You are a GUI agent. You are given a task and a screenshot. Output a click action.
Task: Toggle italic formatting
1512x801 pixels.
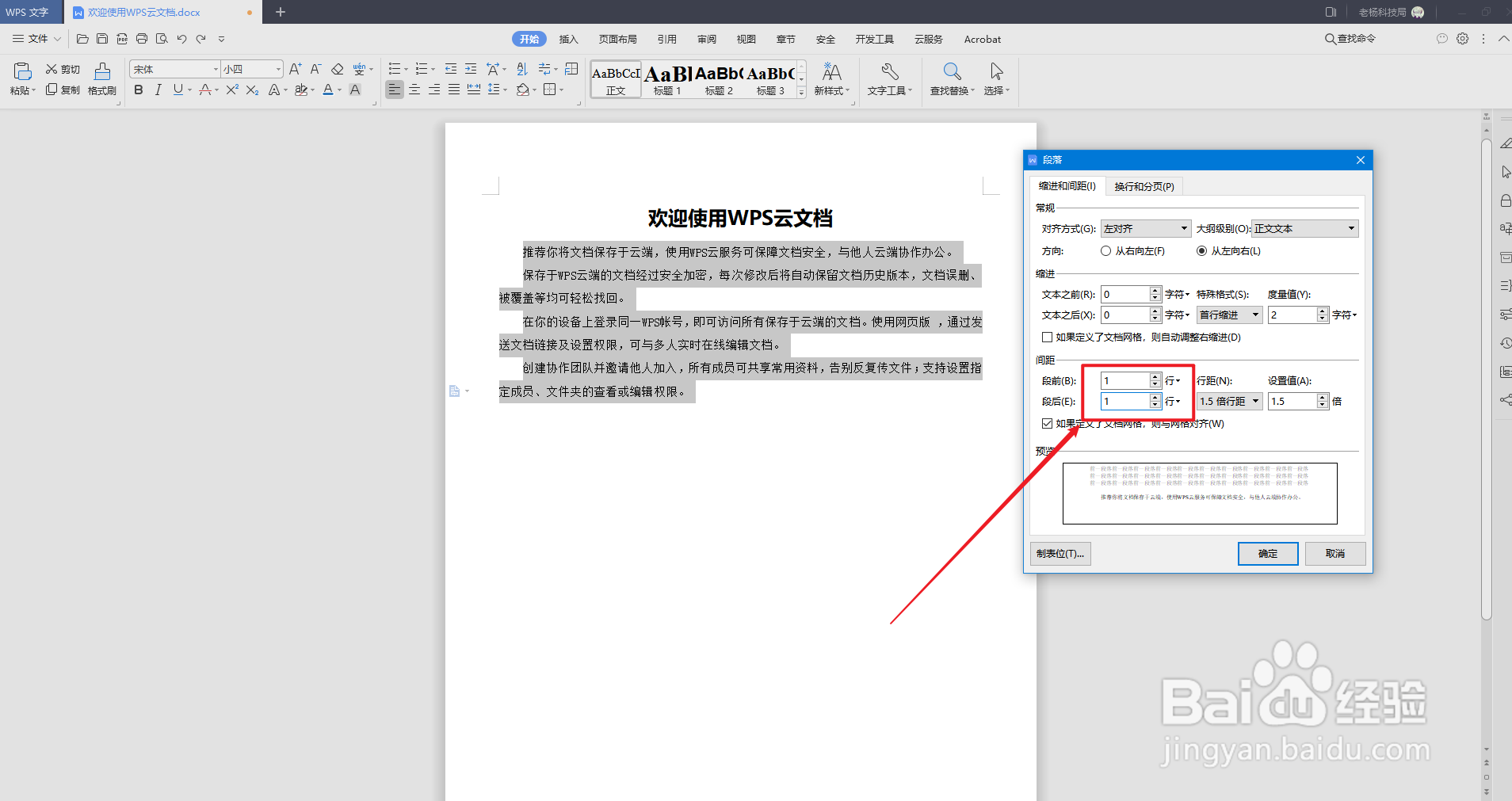tap(158, 90)
